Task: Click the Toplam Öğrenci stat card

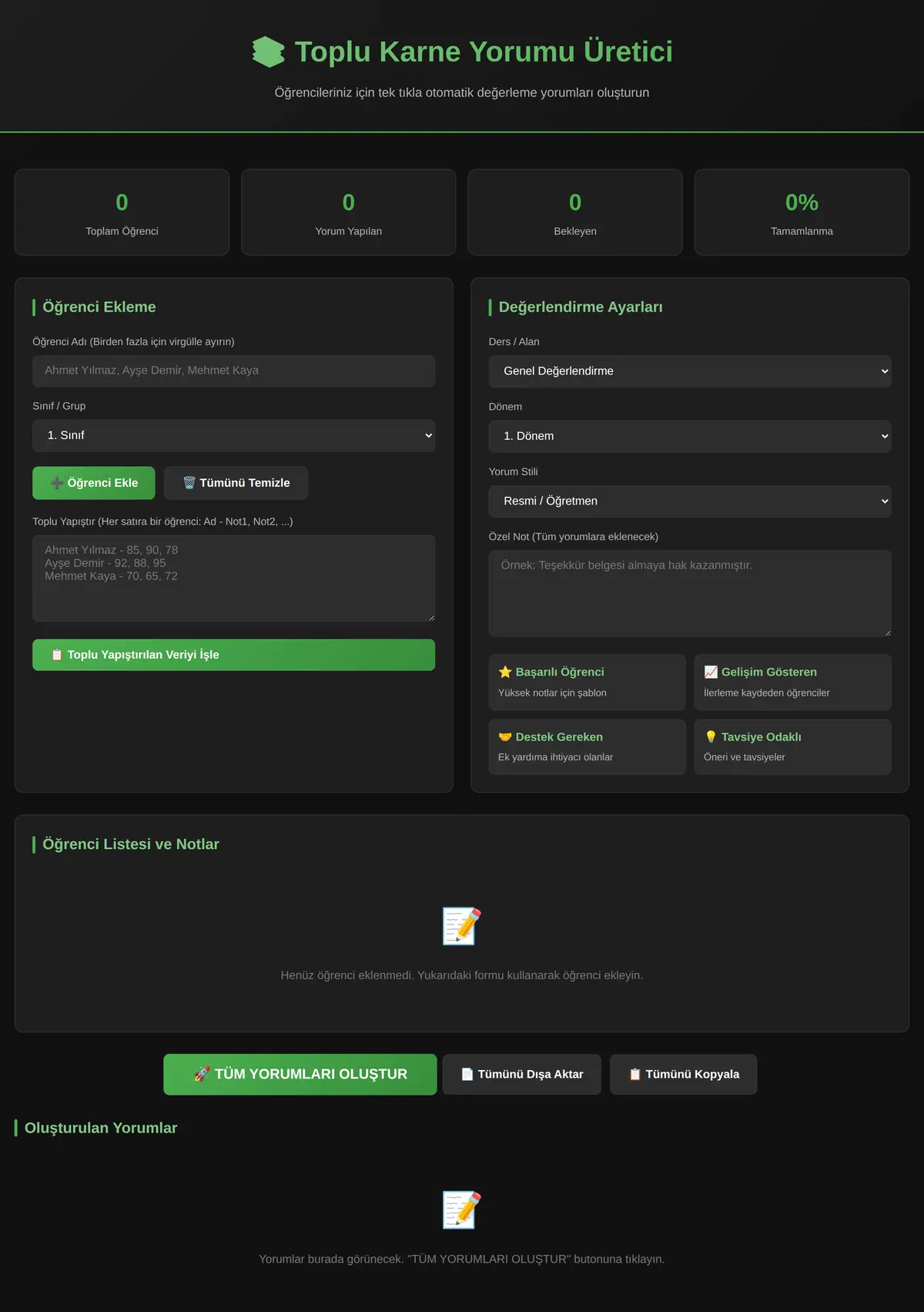Action: tap(122, 213)
